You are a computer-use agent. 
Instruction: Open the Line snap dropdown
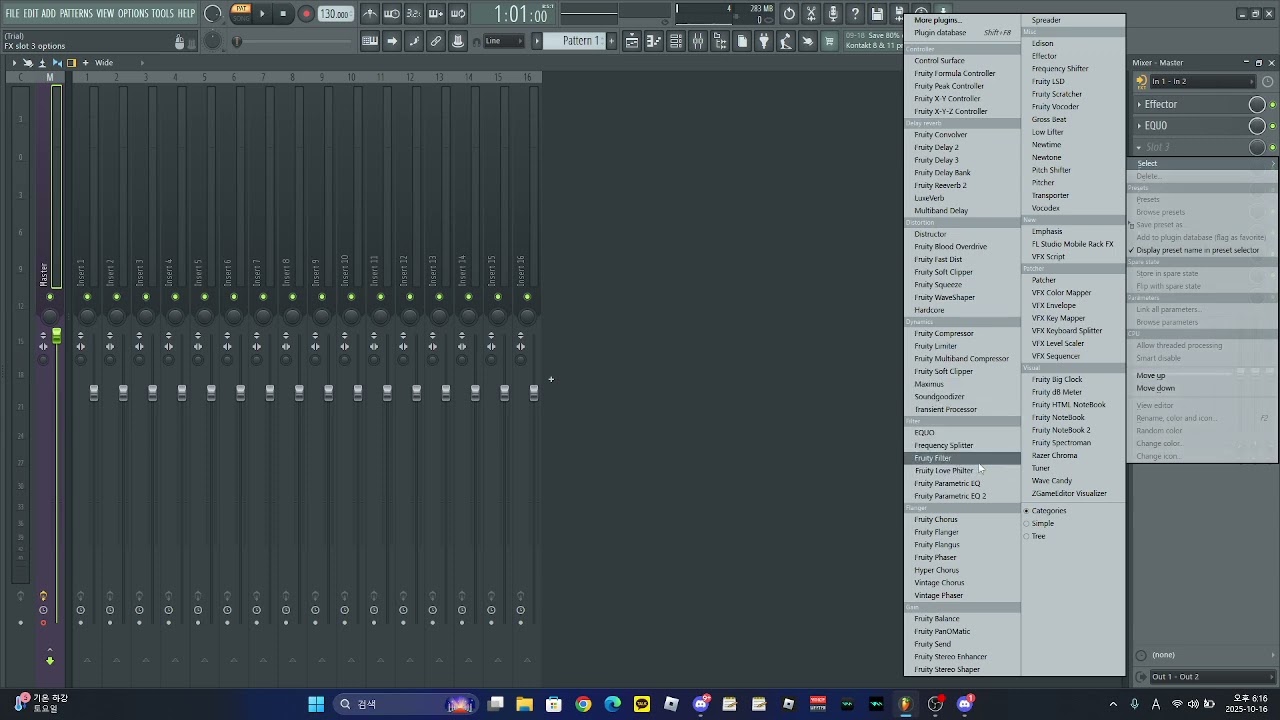coord(504,41)
